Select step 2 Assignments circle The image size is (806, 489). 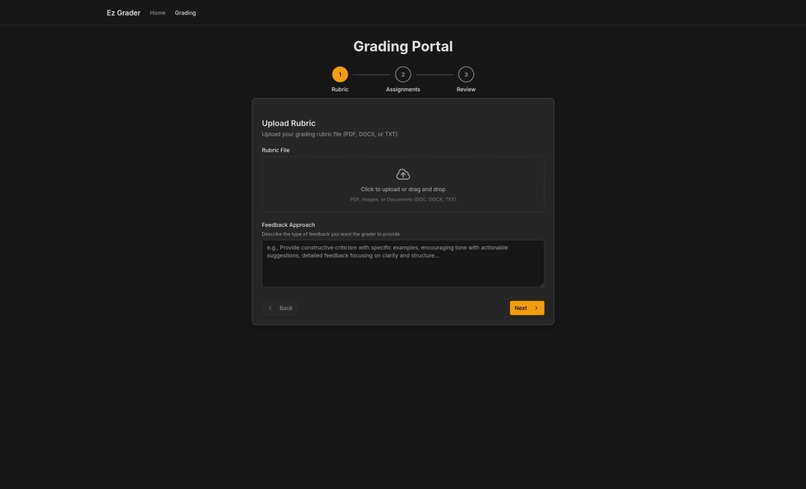pos(403,75)
